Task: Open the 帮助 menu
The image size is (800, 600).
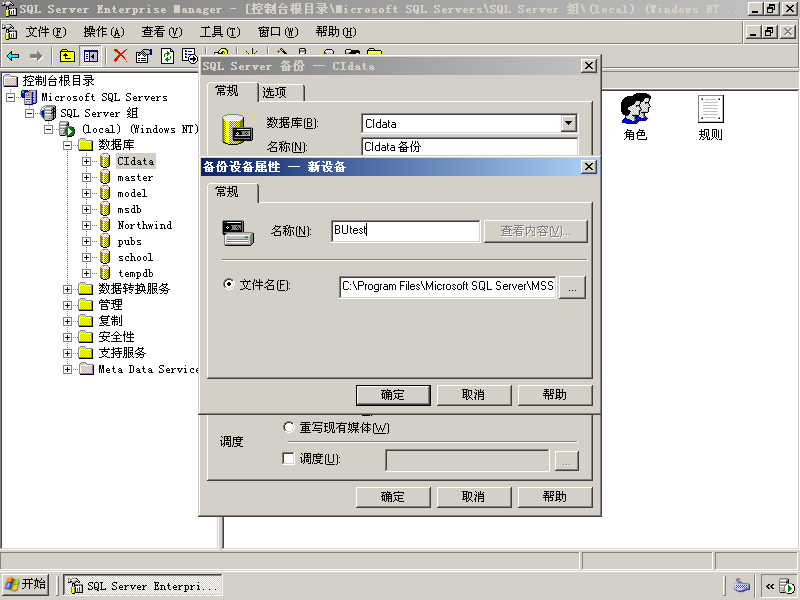Action: tap(336, 32)
